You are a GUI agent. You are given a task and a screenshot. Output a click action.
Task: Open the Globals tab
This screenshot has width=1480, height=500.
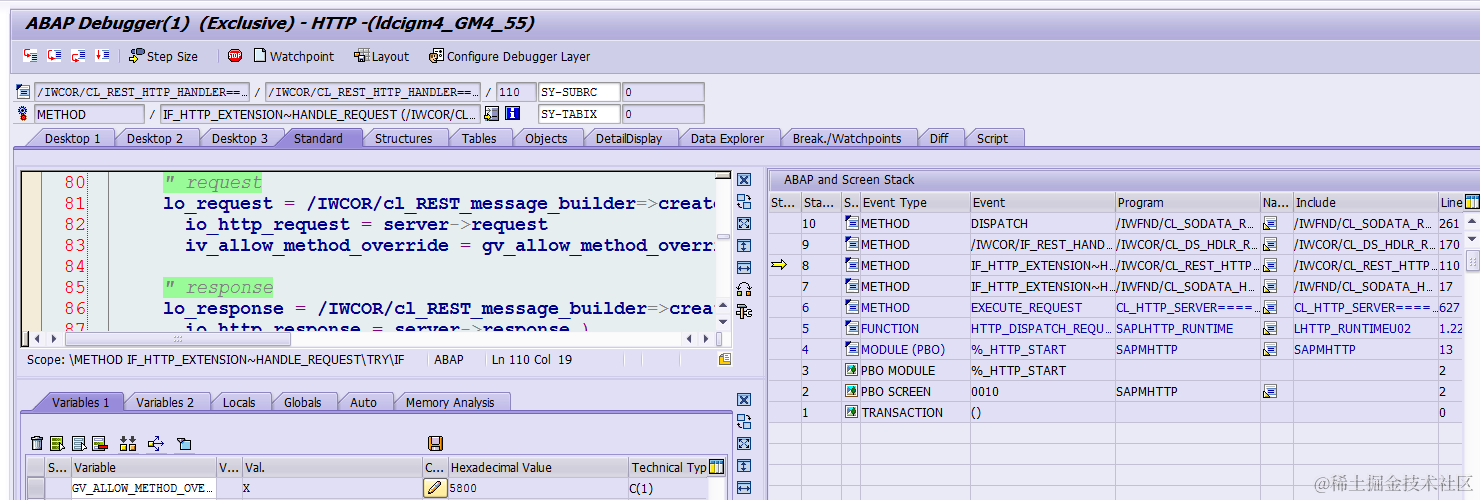[x=303, y=402]
